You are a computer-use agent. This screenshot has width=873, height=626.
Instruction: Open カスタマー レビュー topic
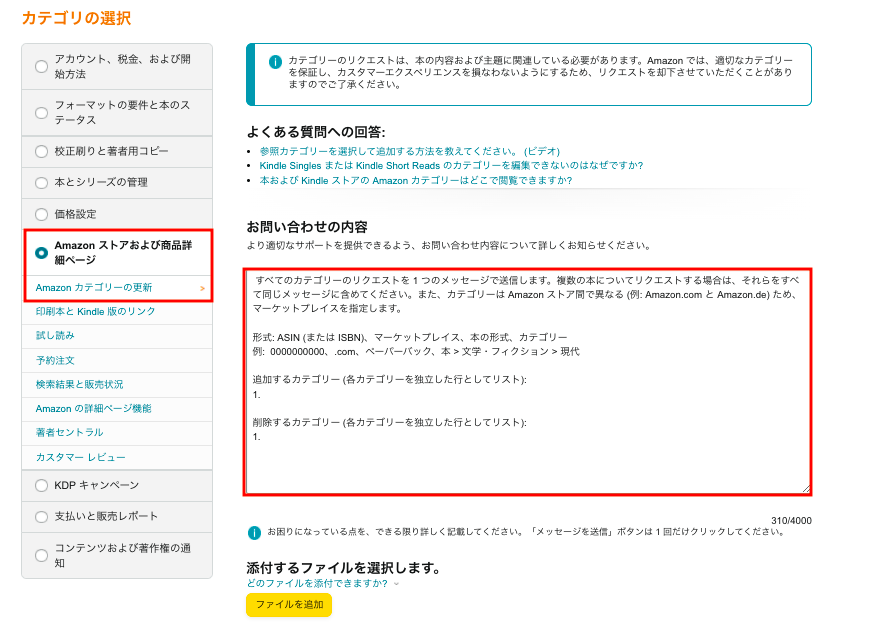pyautogui.click(x=81, y=457)
